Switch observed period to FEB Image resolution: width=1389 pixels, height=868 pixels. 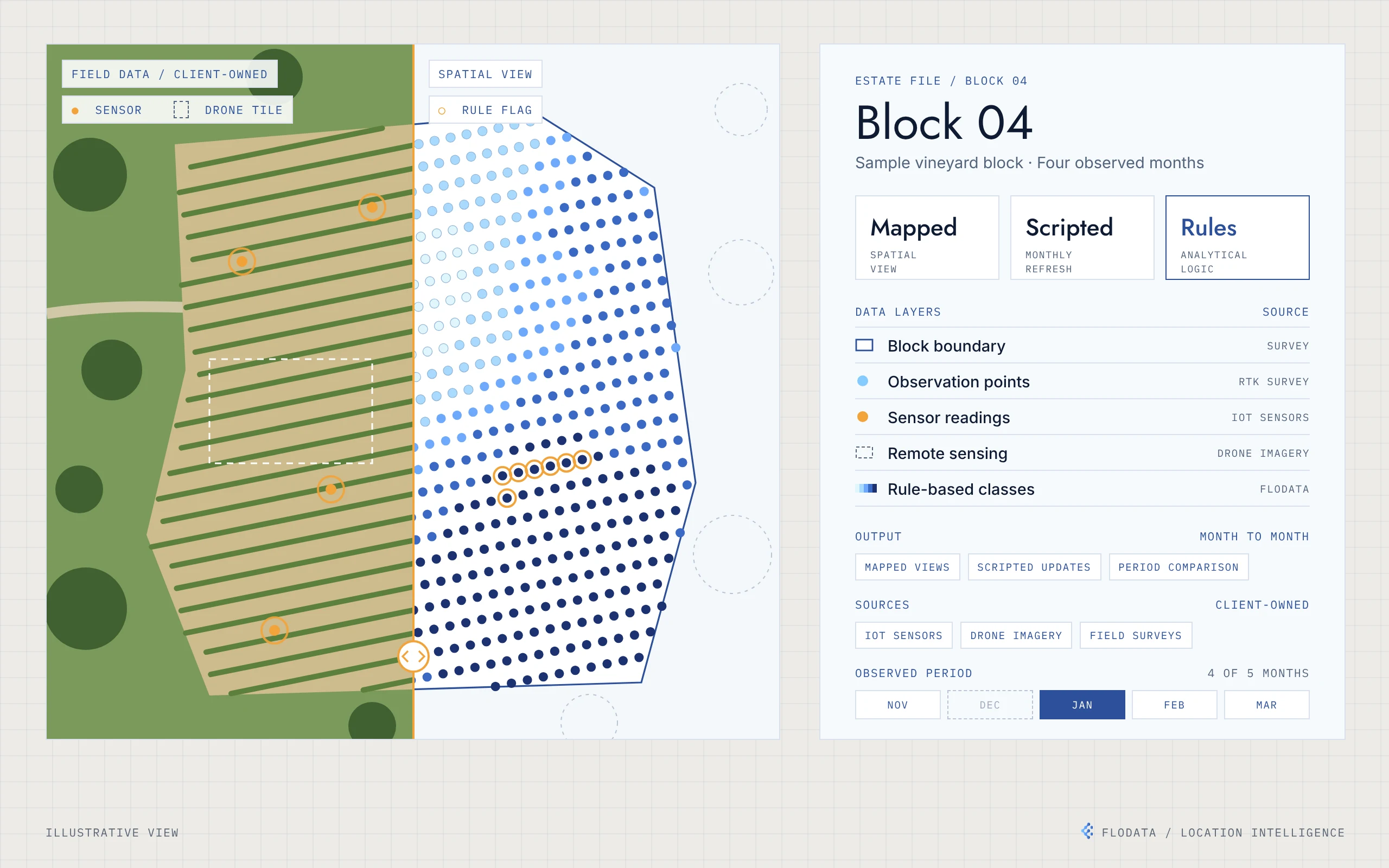pos(1174,704)
